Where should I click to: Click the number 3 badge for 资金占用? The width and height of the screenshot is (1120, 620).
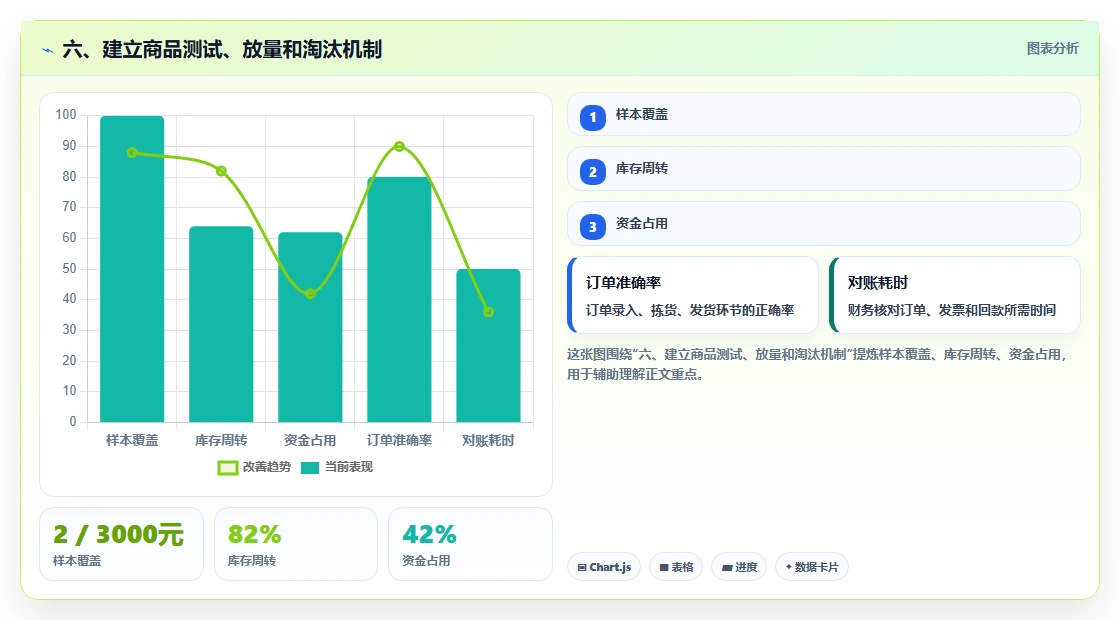pyautogui.click(x=592, y=226)
